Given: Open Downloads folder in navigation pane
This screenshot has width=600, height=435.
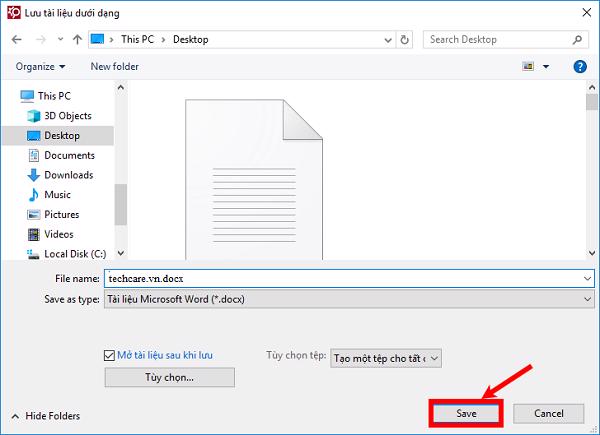Looking at the screenshot, I should coord(68,175).
